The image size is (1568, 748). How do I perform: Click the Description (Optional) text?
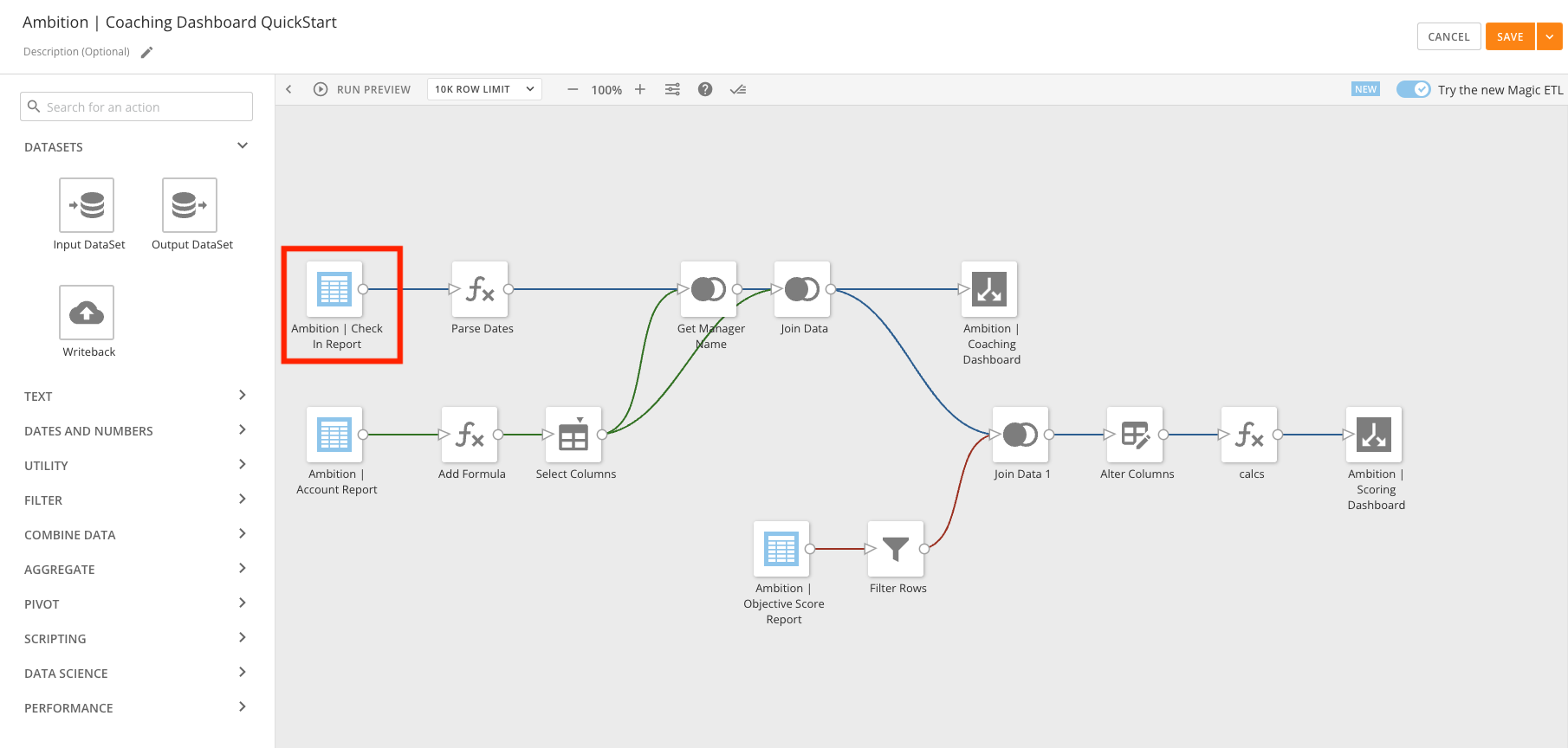76,52
